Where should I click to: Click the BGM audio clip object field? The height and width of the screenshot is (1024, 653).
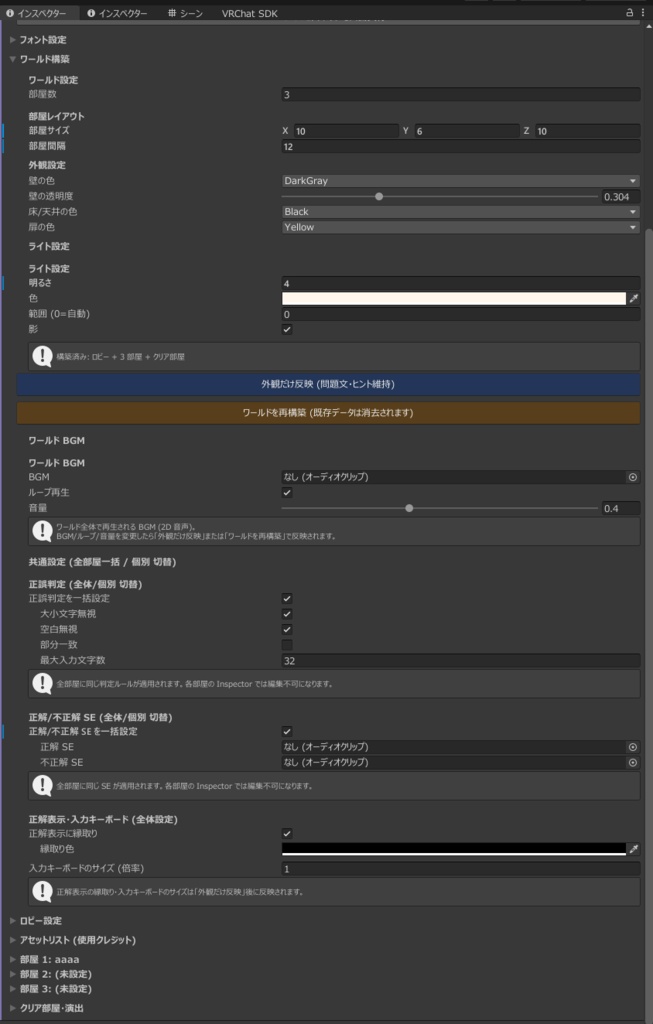(x=454, y=477)
